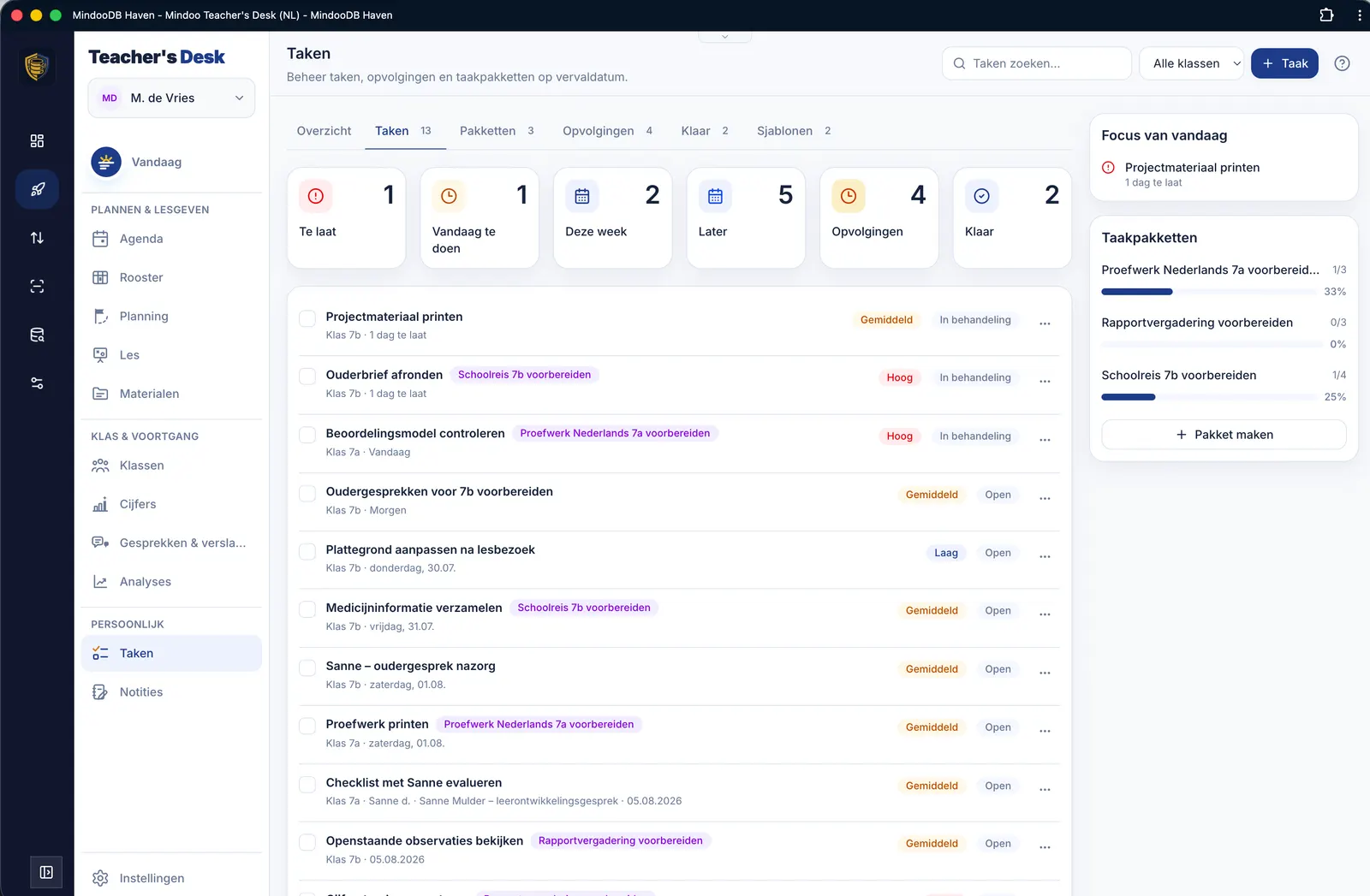This screenshot has width=1370, height=896.
Task: Click extensions puzzle icon in title bar
Action: tap(1326, 15)
